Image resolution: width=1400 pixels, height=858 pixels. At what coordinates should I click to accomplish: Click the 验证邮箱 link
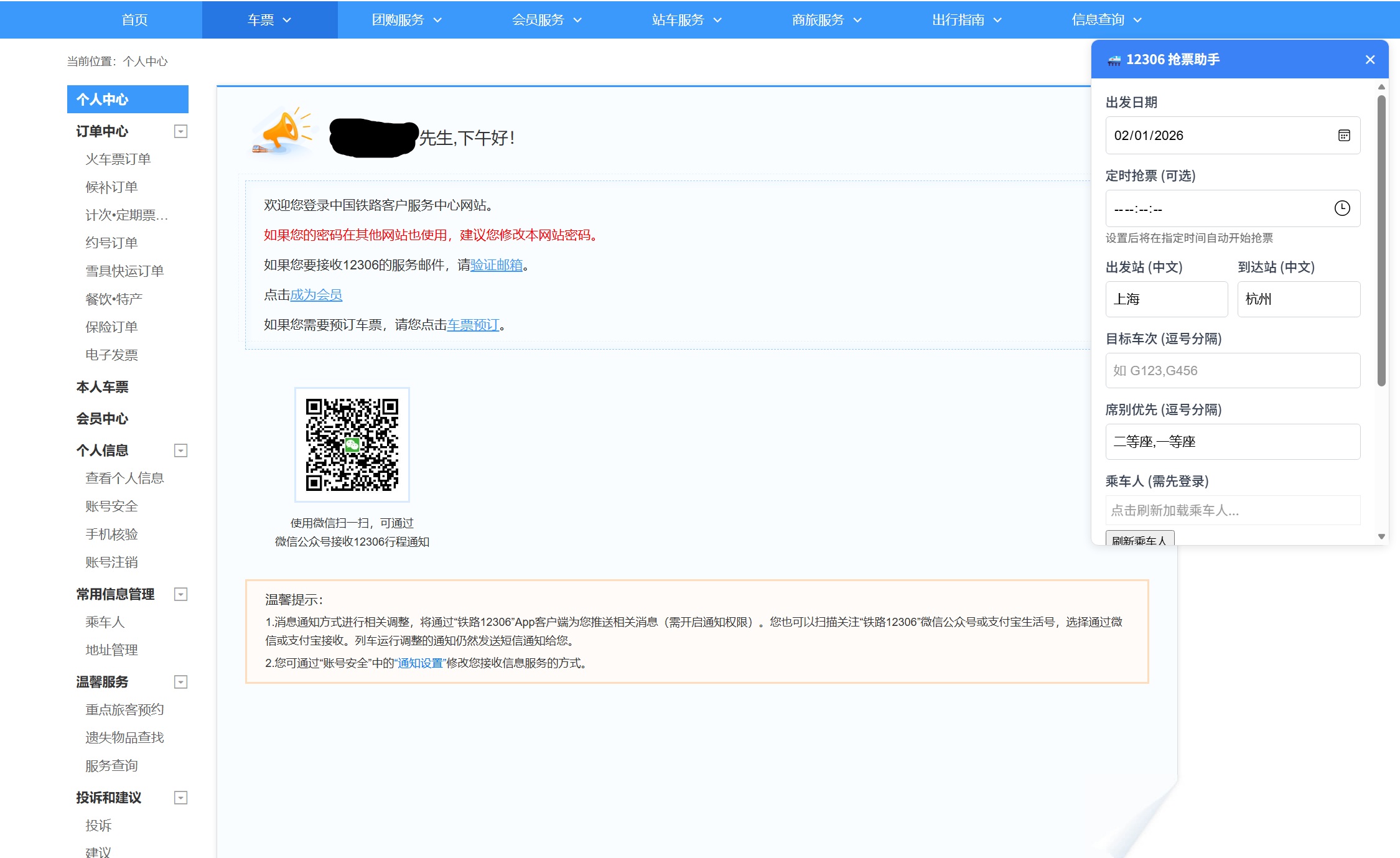point(495,265)
